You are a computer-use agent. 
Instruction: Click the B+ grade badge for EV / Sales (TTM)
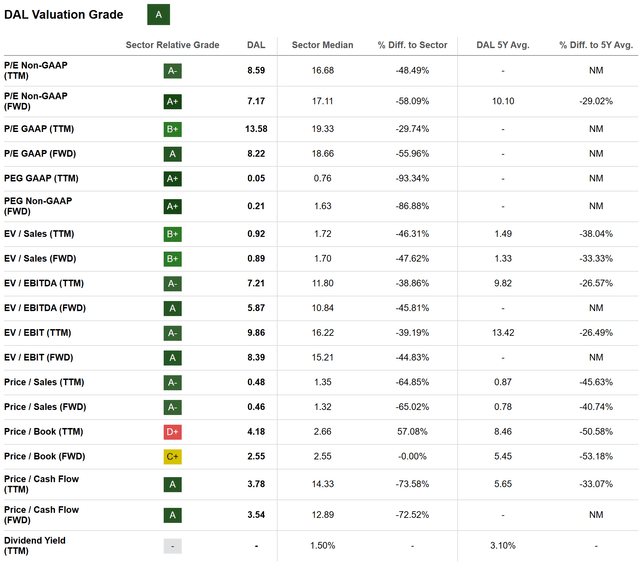coord(173,234)
